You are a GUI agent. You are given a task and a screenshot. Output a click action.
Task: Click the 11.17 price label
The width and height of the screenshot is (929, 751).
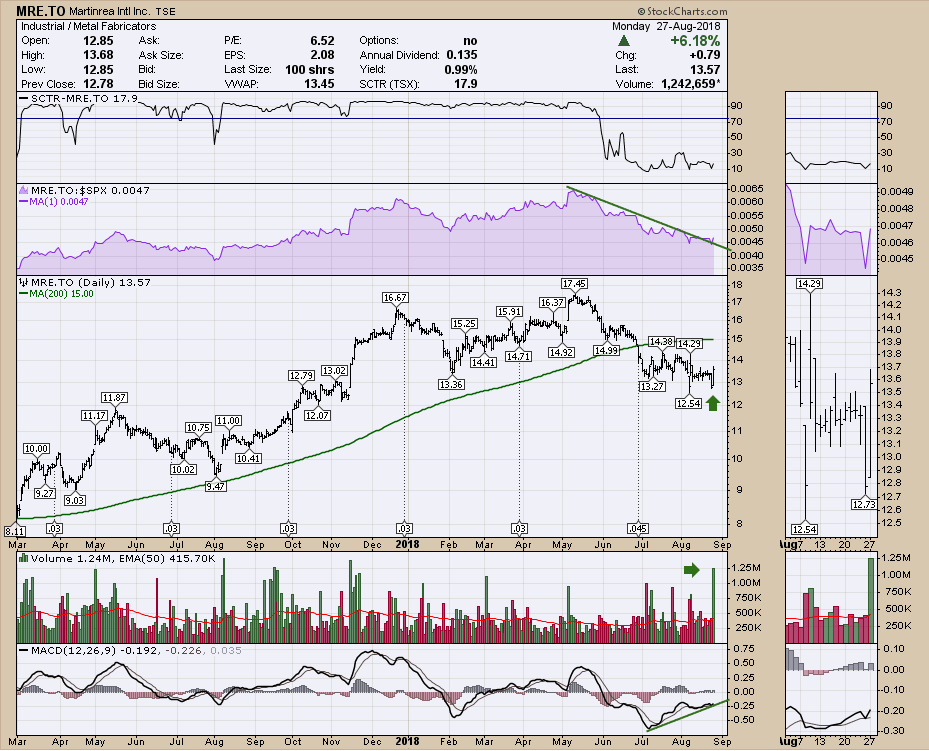pos(94,416)
